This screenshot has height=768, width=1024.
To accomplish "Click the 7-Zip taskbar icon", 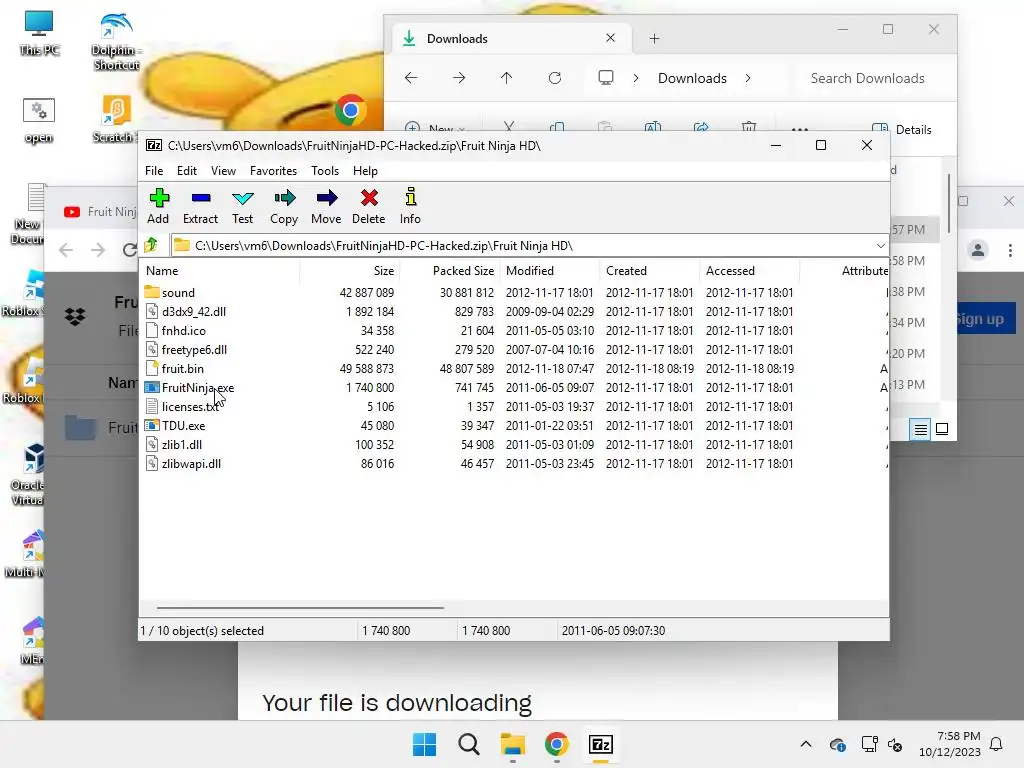I will coord(600,744).
